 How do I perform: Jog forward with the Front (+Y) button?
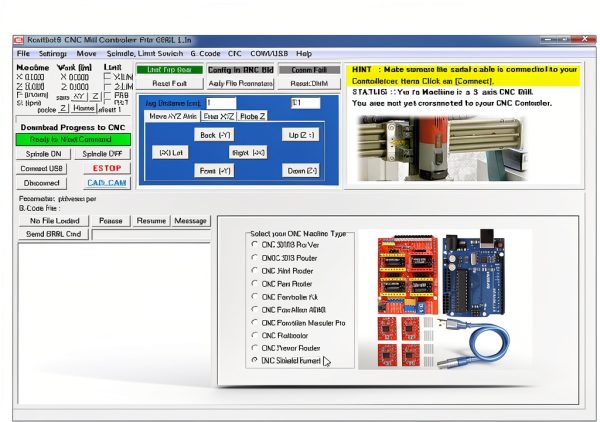pyautogui.click(x=214, y=171)
